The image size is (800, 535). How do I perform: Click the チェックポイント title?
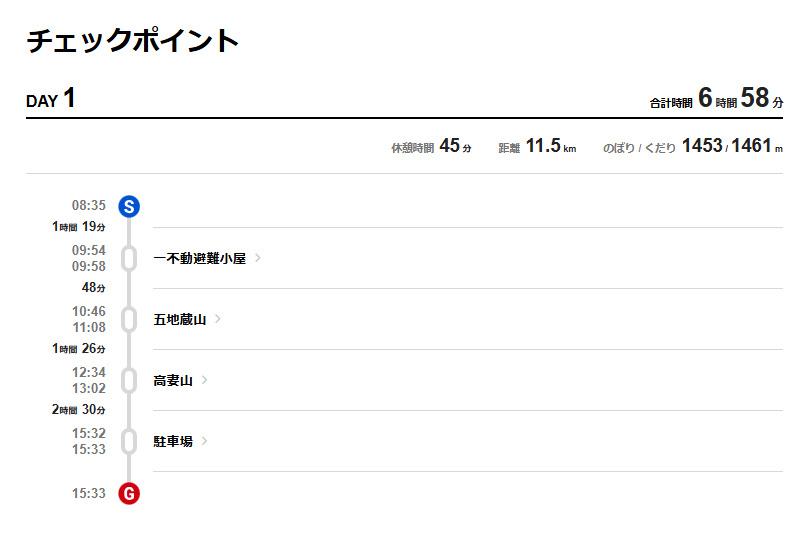(132, 41)
